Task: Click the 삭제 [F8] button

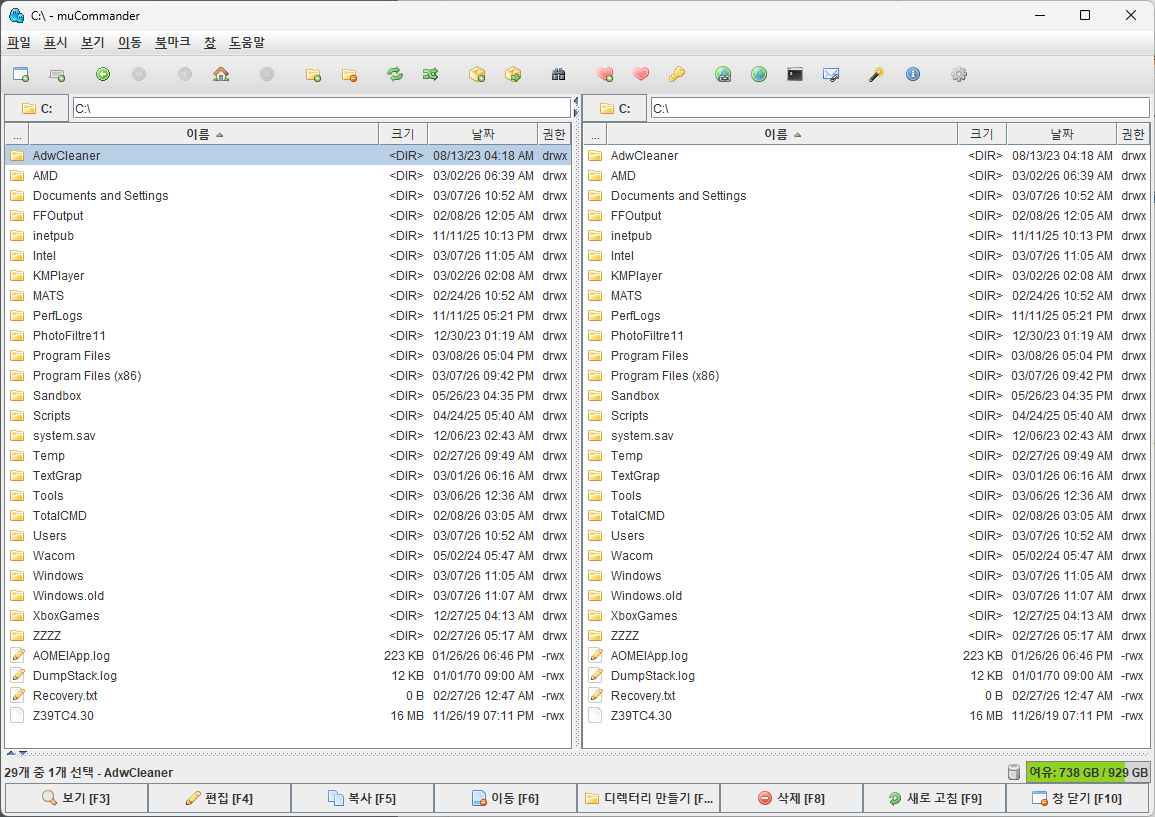Action: click(791, 798)
